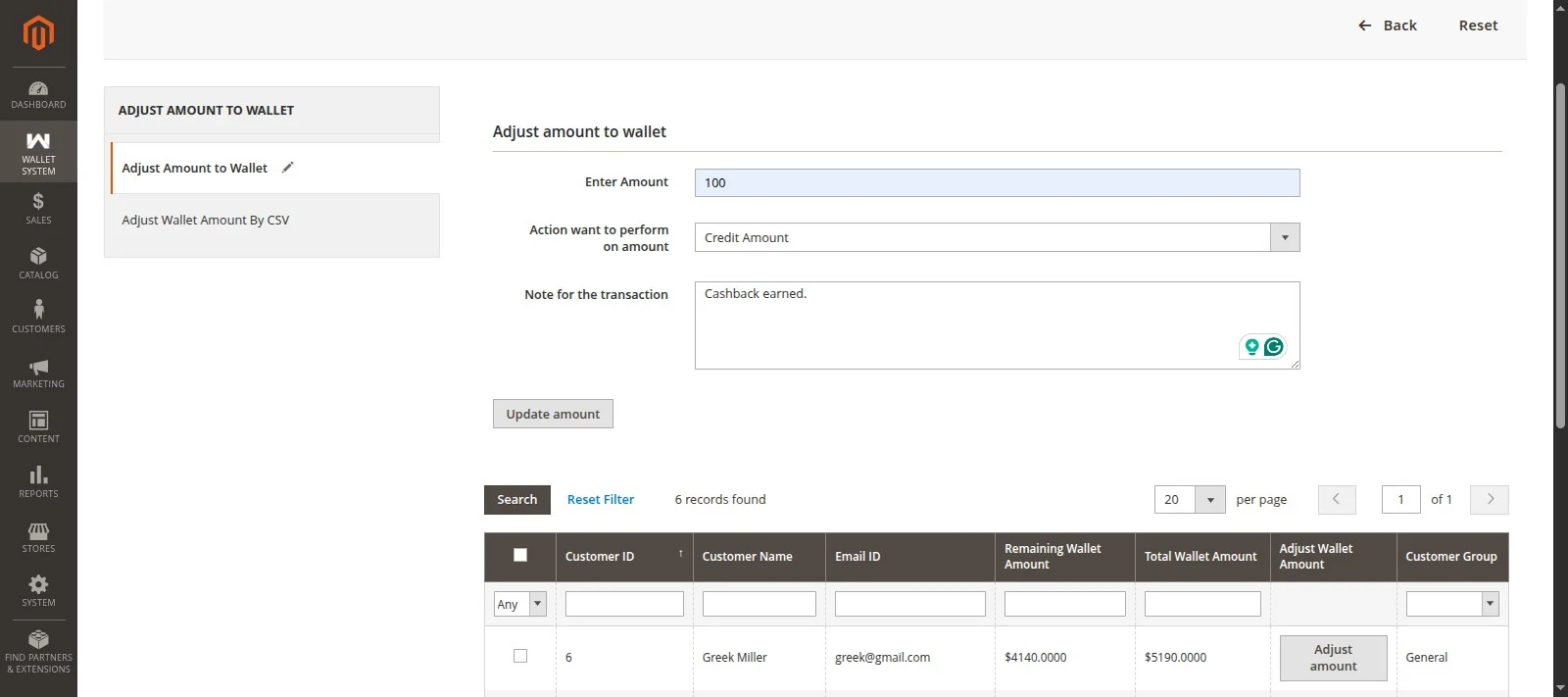Click the Back button

pyautogui.click(x=1388, y=25)
